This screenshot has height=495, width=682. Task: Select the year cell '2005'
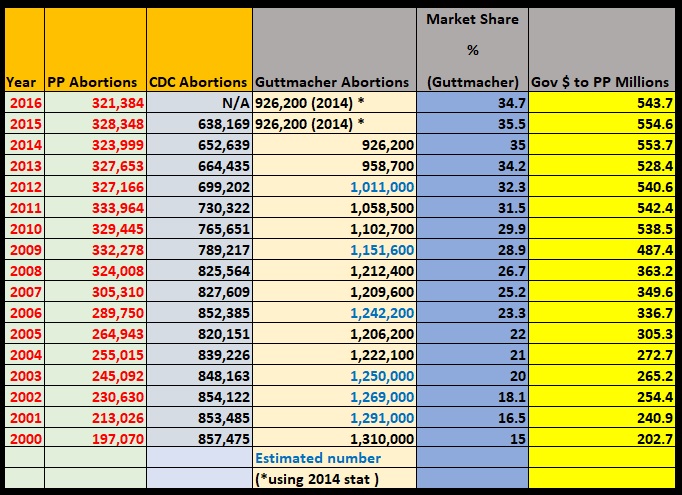(x=26, y=334)
